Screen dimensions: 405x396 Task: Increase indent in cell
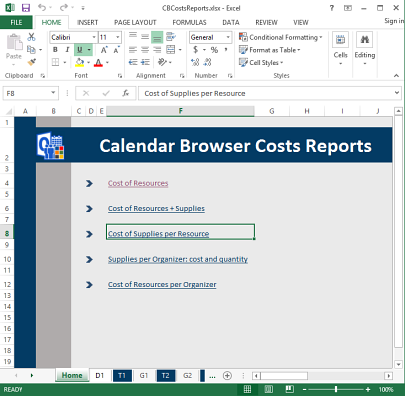(x=145, y=62)
